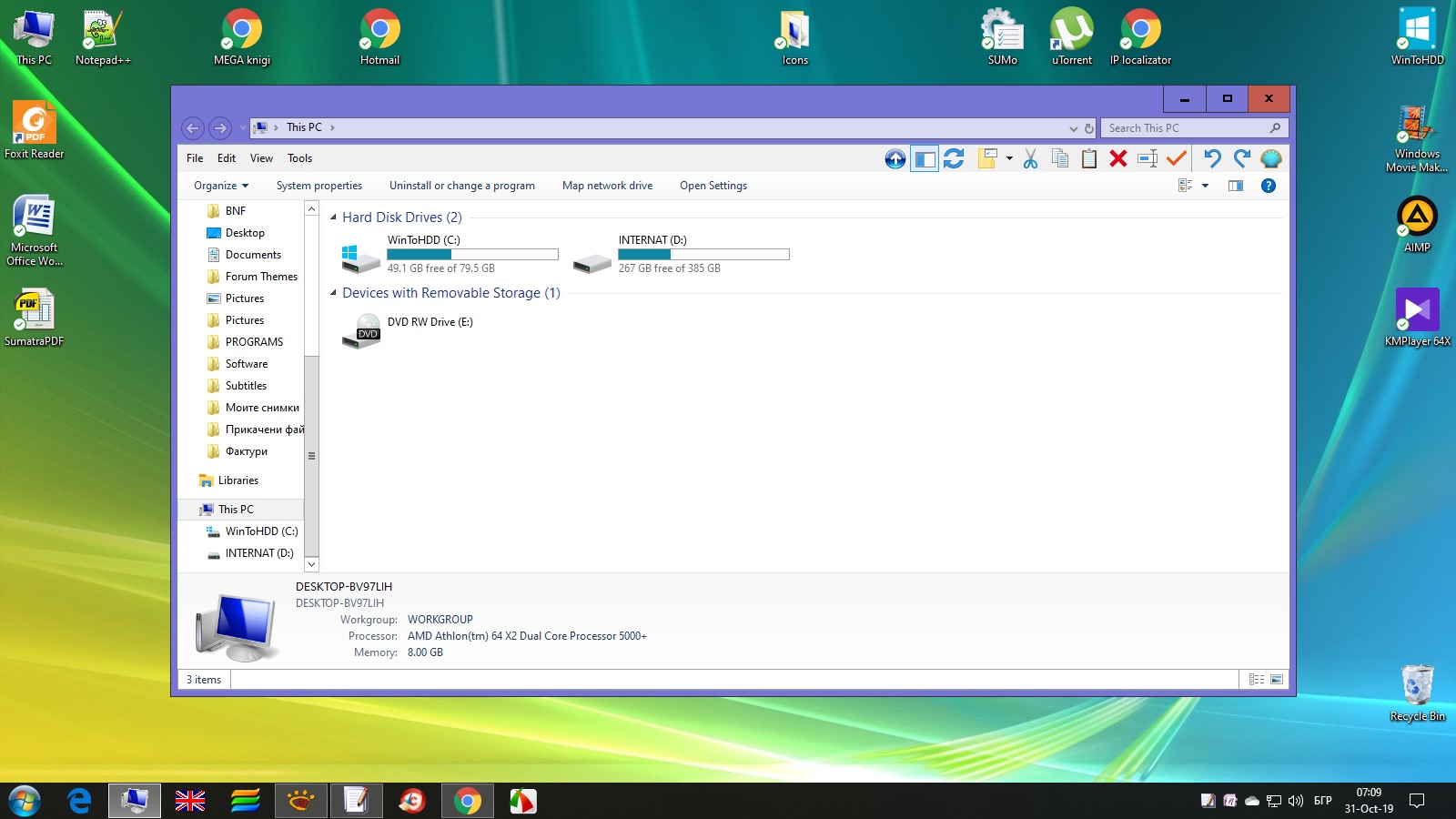Click the Up one level arrow icon
This screenshot has width=1456, height=819.
pos(895,159)
